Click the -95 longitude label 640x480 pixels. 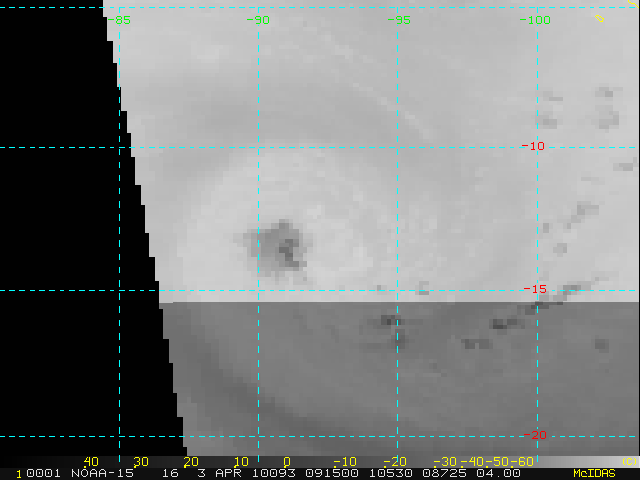click(398, 19)
